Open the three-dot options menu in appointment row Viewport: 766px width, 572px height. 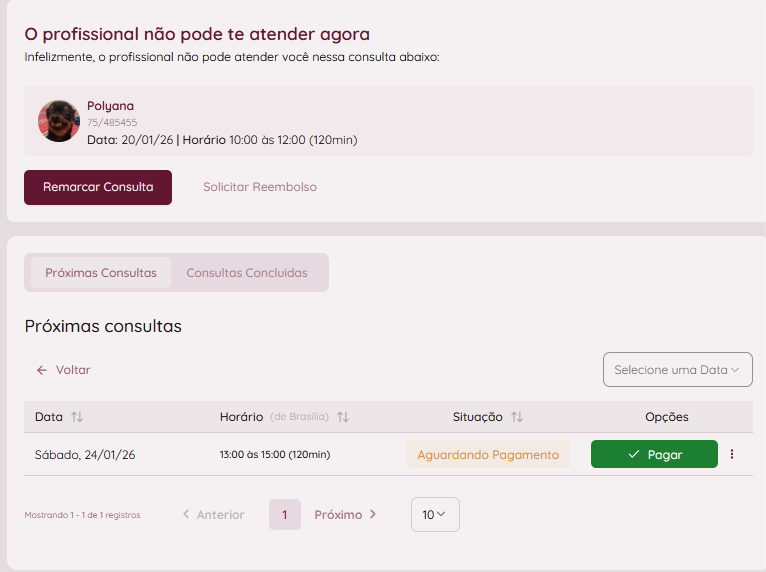(x=732, y=454)
